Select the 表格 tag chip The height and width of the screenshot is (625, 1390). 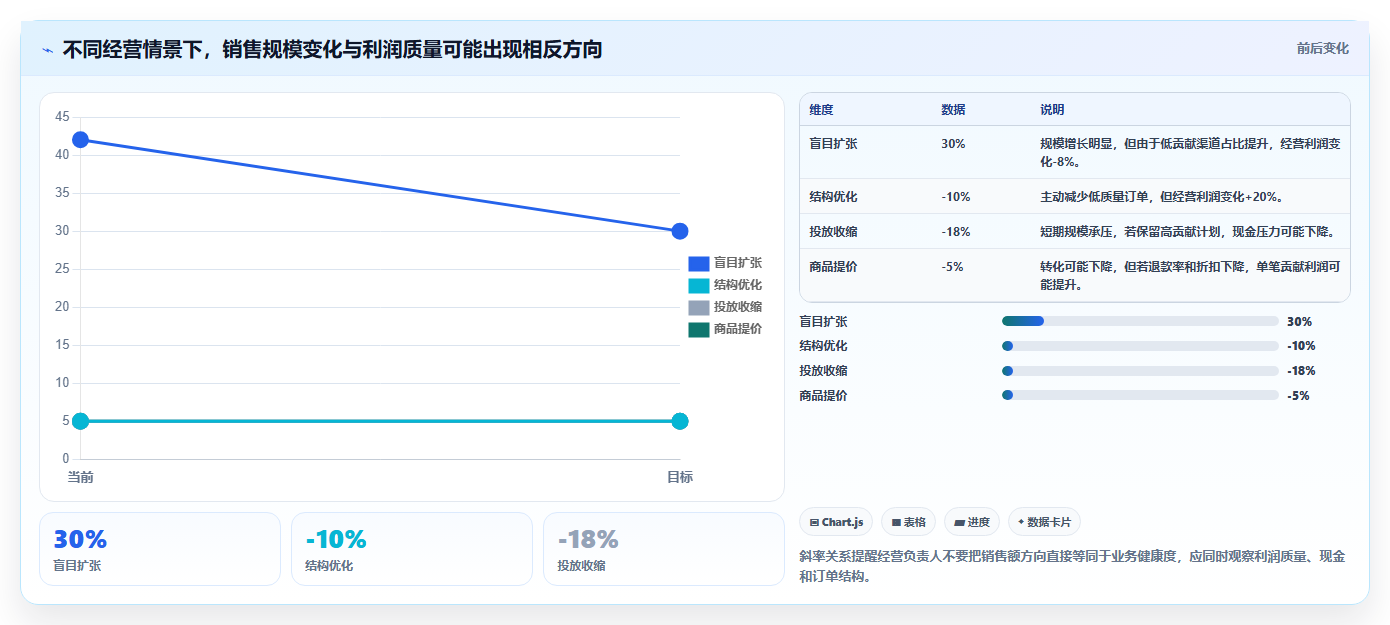(908, 522)
